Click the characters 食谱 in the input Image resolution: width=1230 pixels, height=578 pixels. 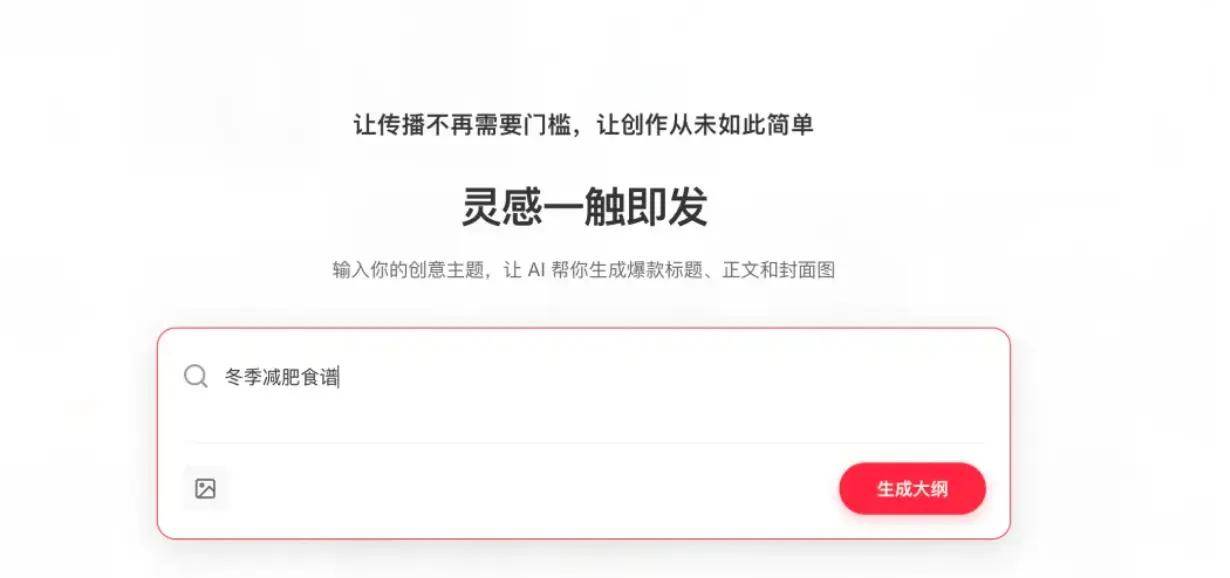(x=320, y=378)
